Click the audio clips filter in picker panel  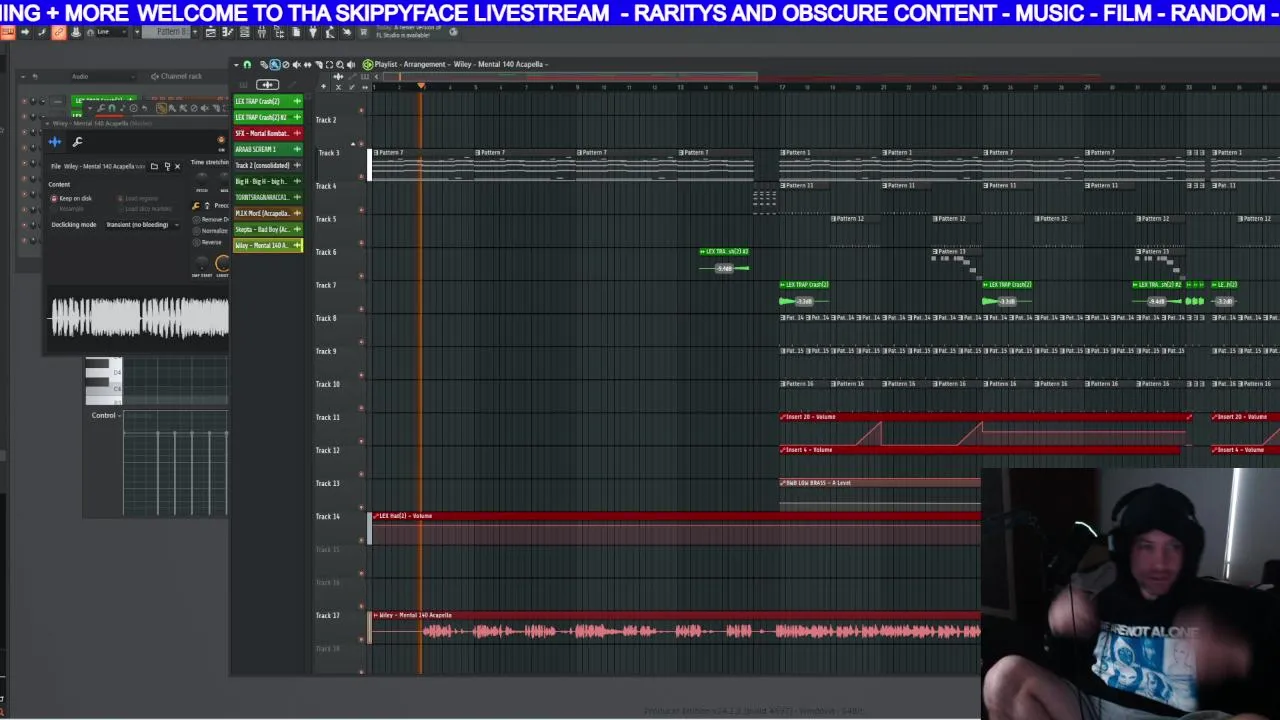click(x=267, y=85)
